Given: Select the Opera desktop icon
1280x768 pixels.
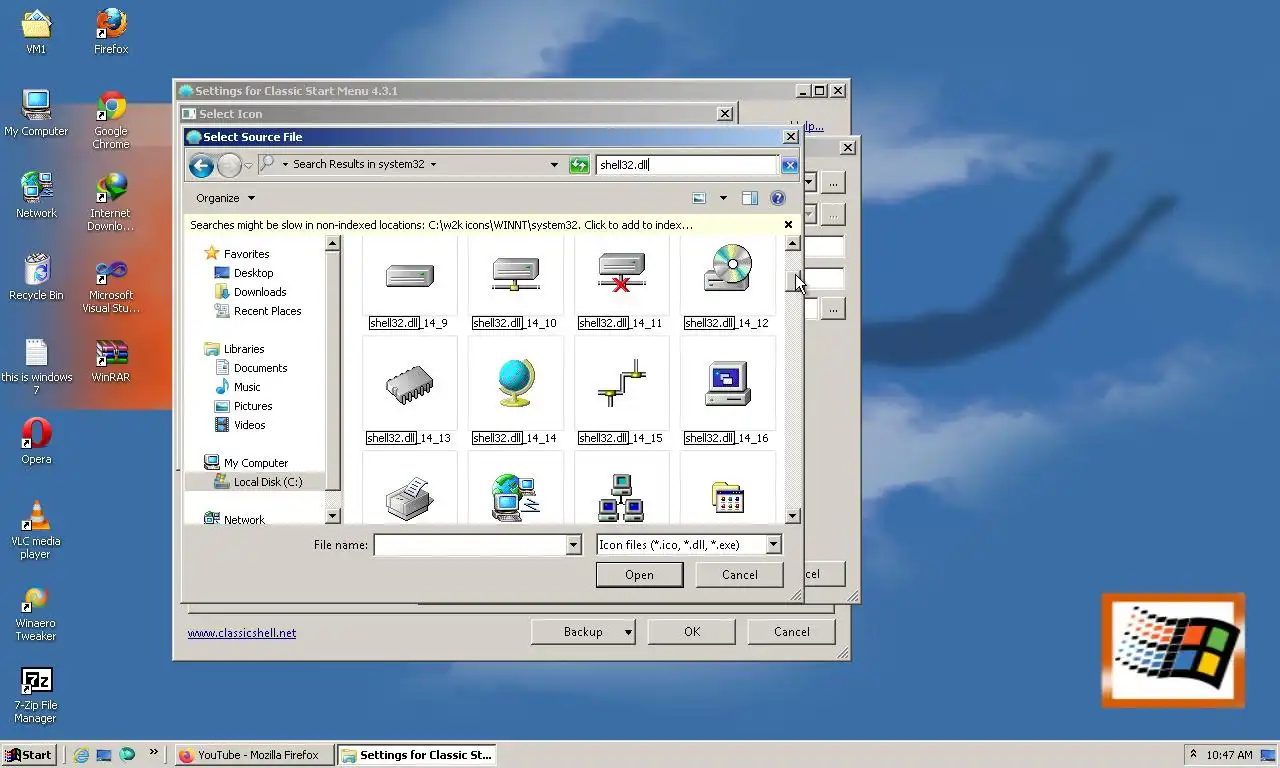Looking at the screenshot, I should tap(36, 441).
